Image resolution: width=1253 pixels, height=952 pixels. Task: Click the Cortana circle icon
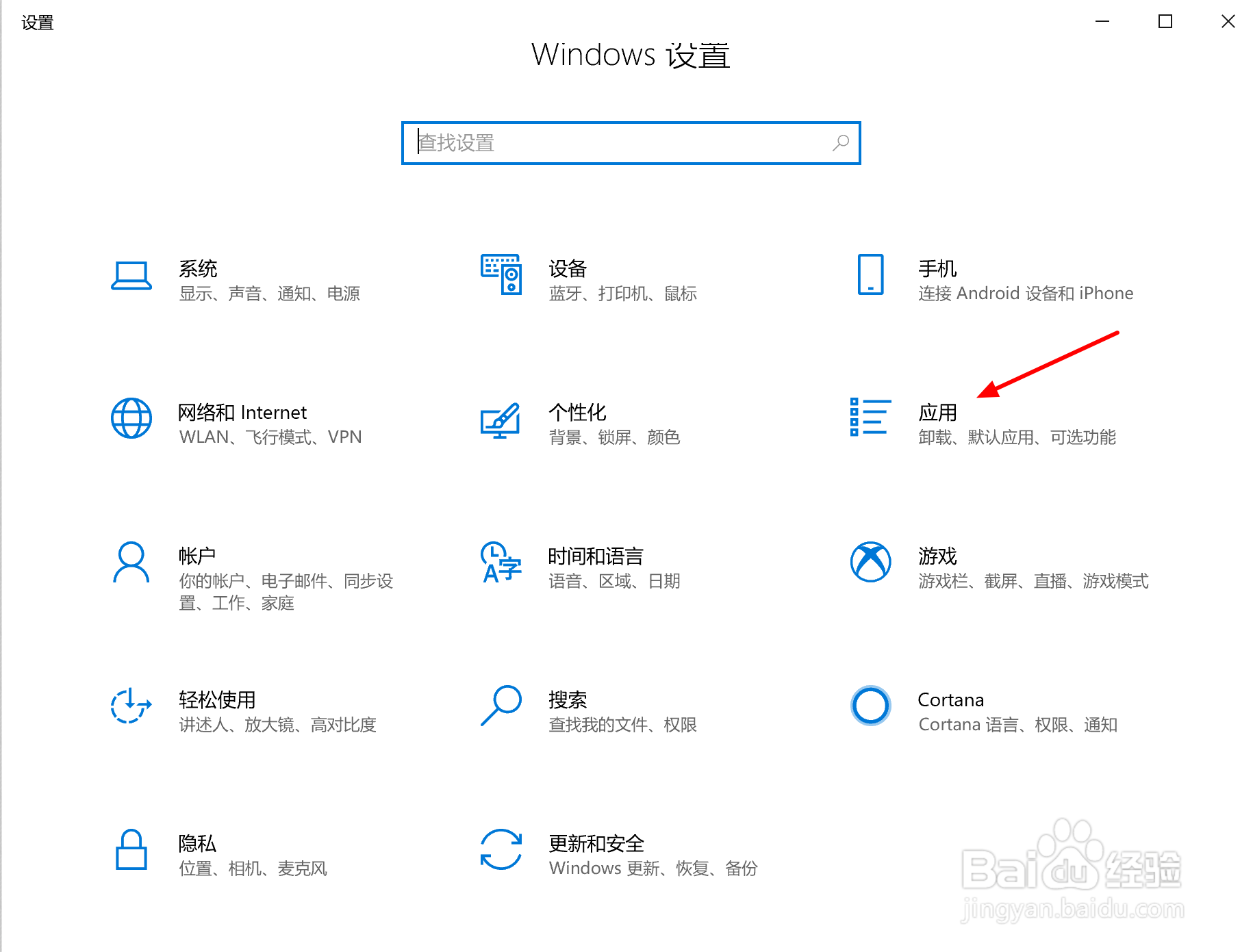click(870, 706)
